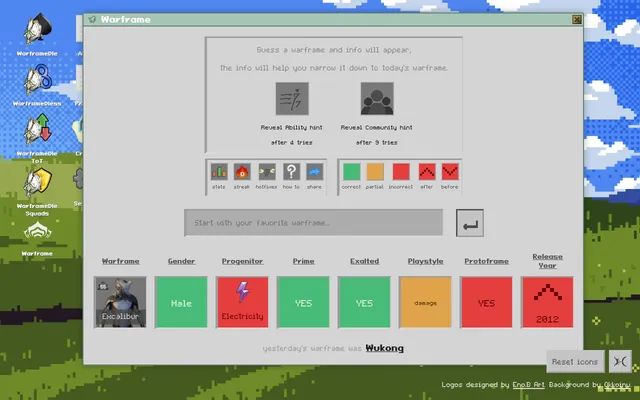Open the how to question mark icon
This screenshot has height=400, width=640.
pos(291,172)
